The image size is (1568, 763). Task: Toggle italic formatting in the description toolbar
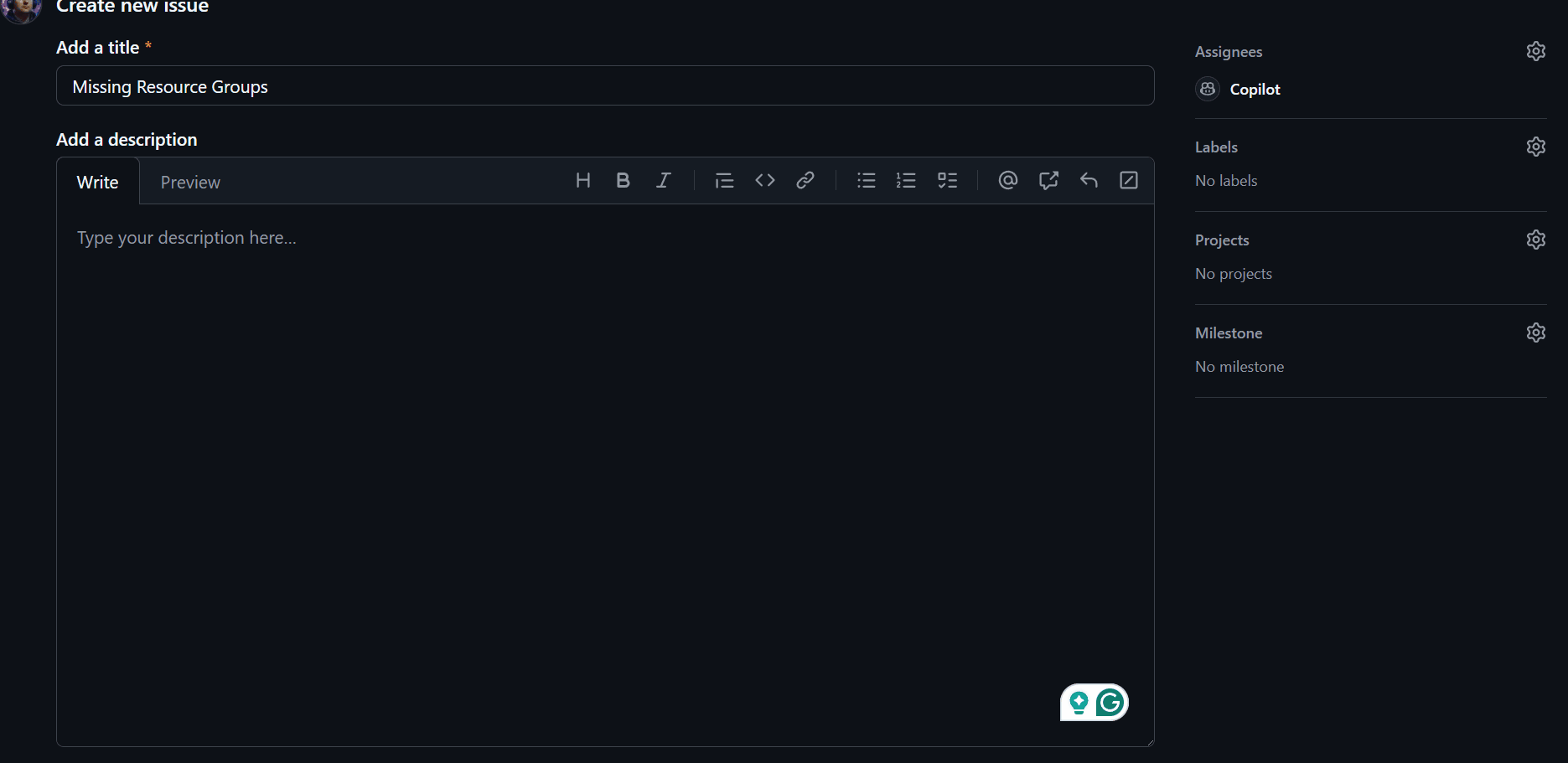tap(663, 180)
